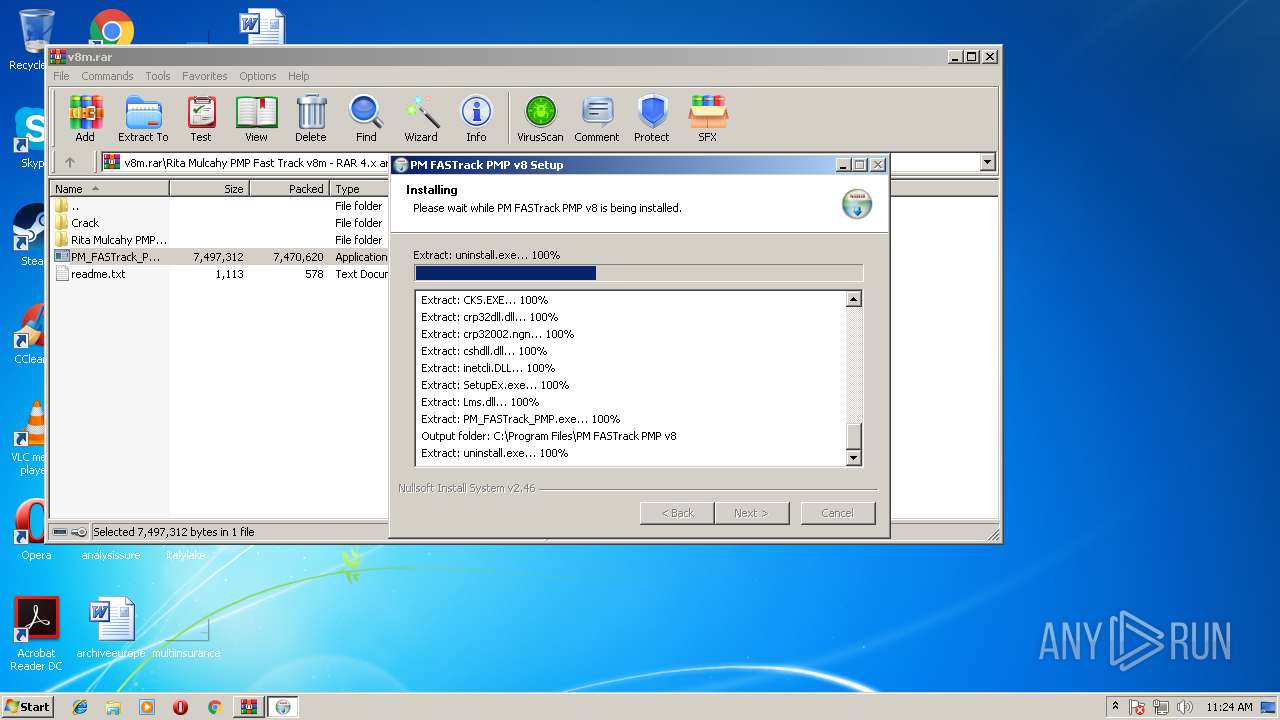Click the Opera taskbar icon
1280x720 pixels.
[x=180, y=707]
